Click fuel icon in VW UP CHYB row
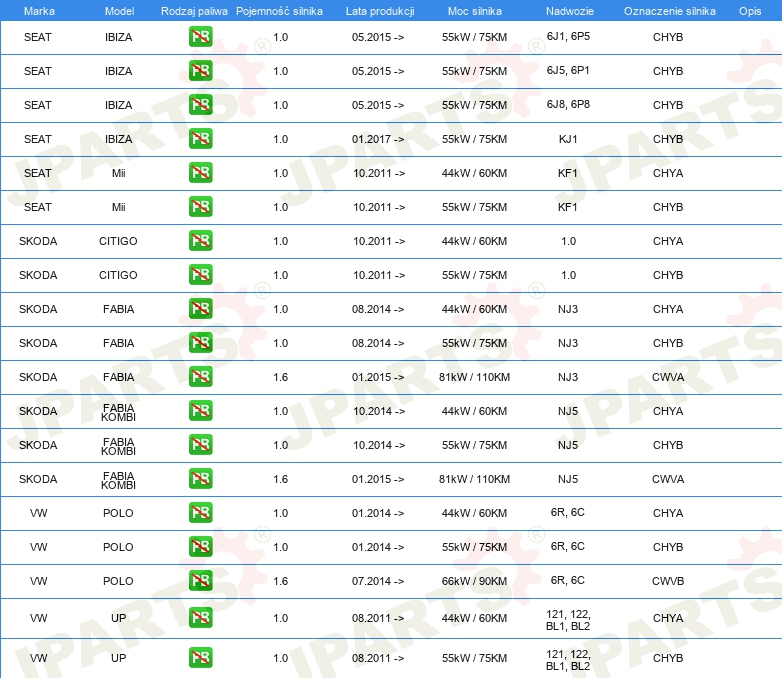Viewport: 782px width, 678px height. tap(200, 658)
